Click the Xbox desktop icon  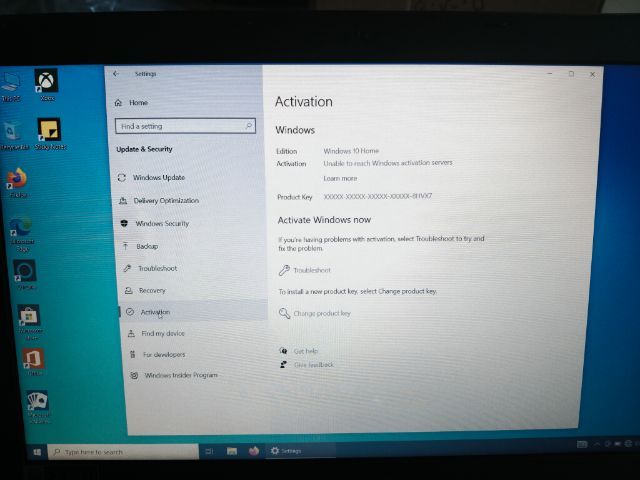pos(47,85)
